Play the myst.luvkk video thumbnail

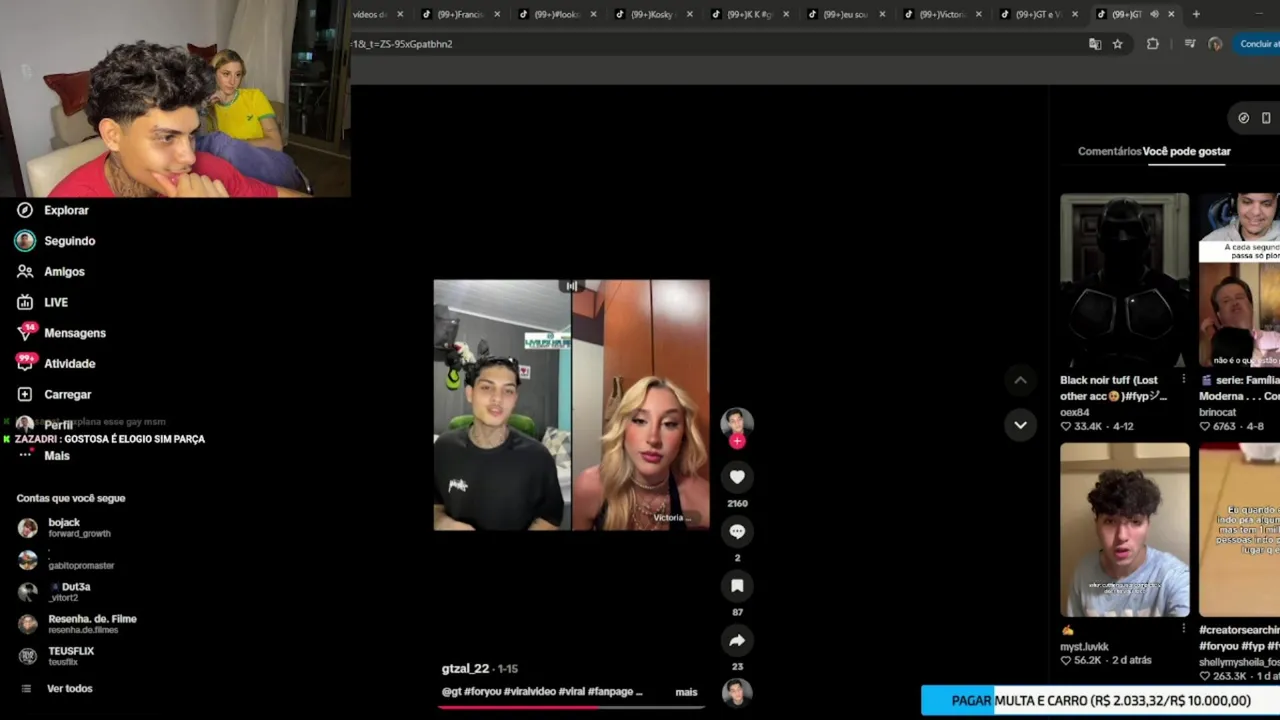point(1124,530)
